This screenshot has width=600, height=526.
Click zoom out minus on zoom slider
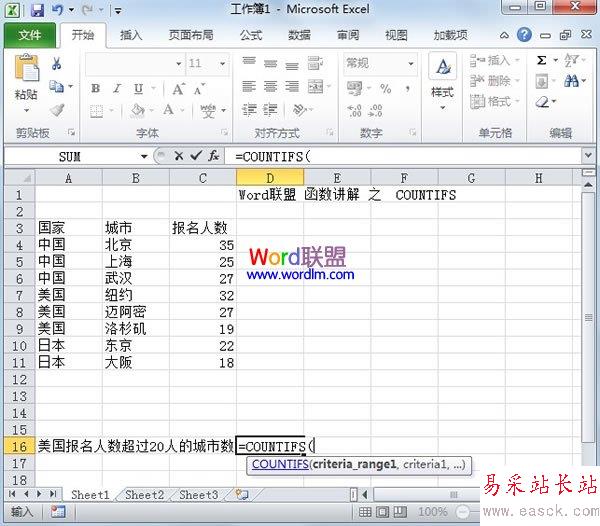(463, 511)
